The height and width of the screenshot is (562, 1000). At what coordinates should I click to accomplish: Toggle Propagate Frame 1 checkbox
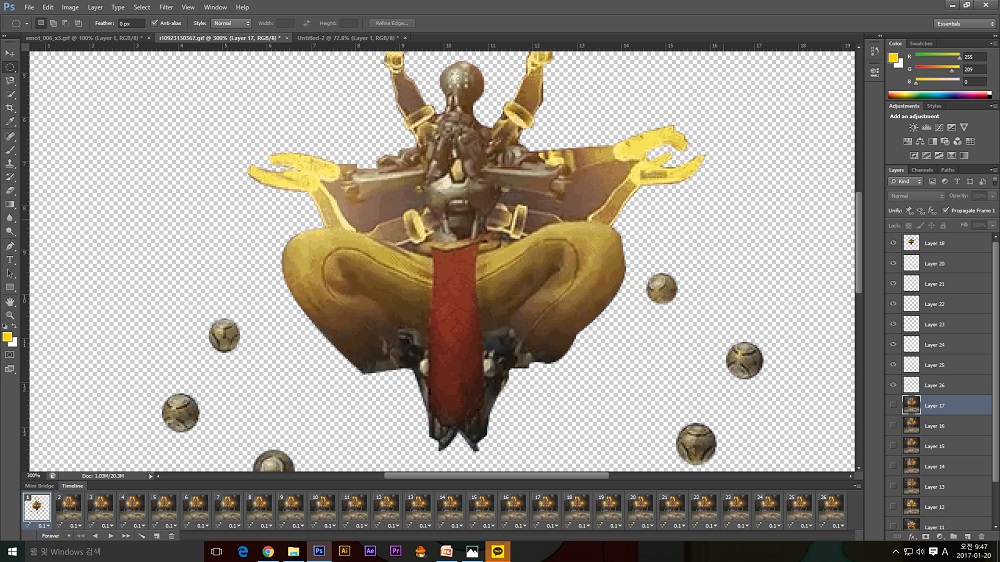(945, 211)
